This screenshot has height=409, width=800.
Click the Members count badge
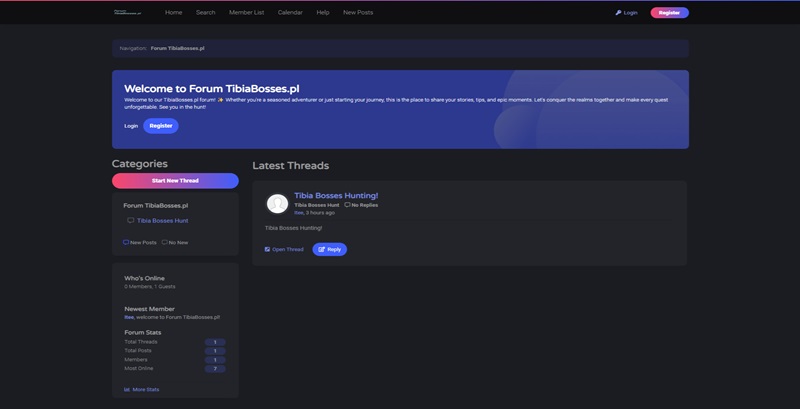(215, 360)
